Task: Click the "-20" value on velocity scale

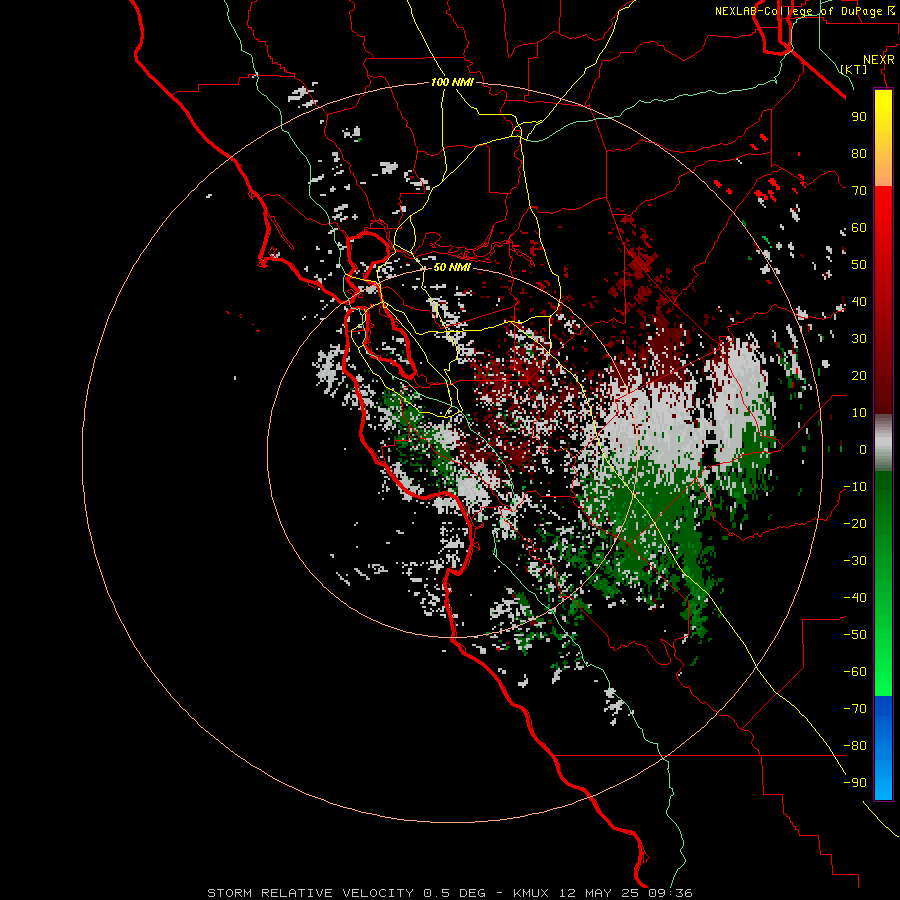Action: [855, 523]
